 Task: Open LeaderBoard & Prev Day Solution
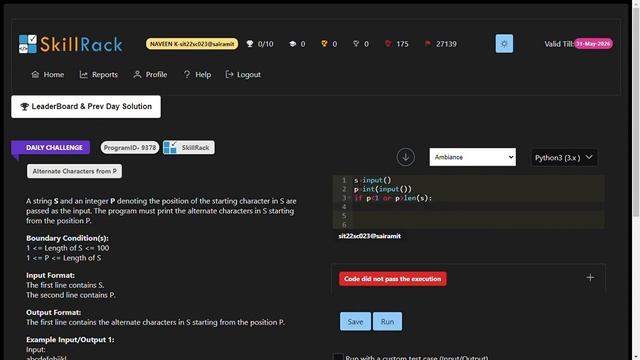pos(86,107)
